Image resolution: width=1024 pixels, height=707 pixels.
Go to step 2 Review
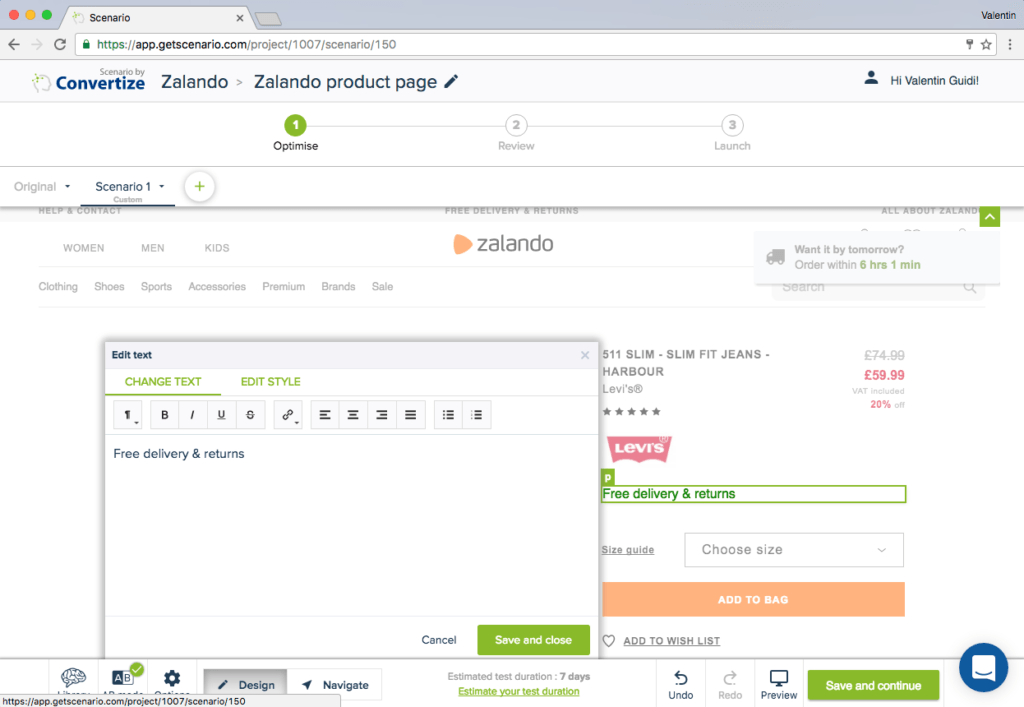[x=516, y=125]
